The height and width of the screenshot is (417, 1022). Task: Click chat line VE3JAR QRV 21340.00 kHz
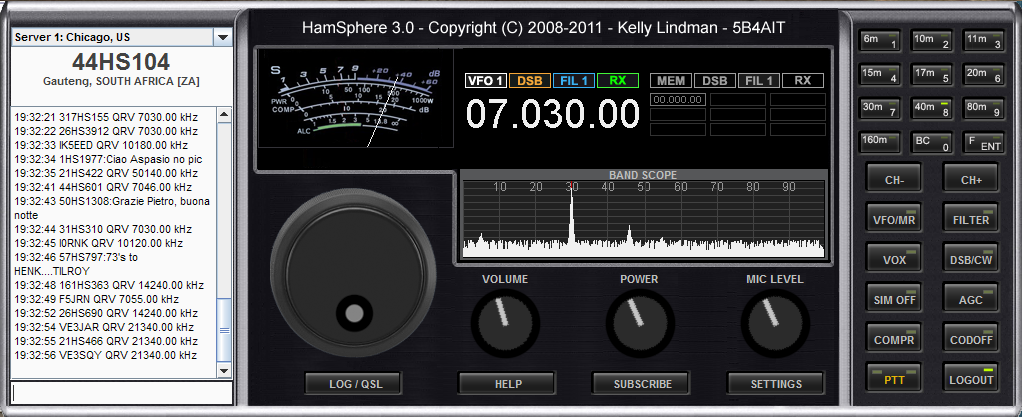tap(105, 327)
